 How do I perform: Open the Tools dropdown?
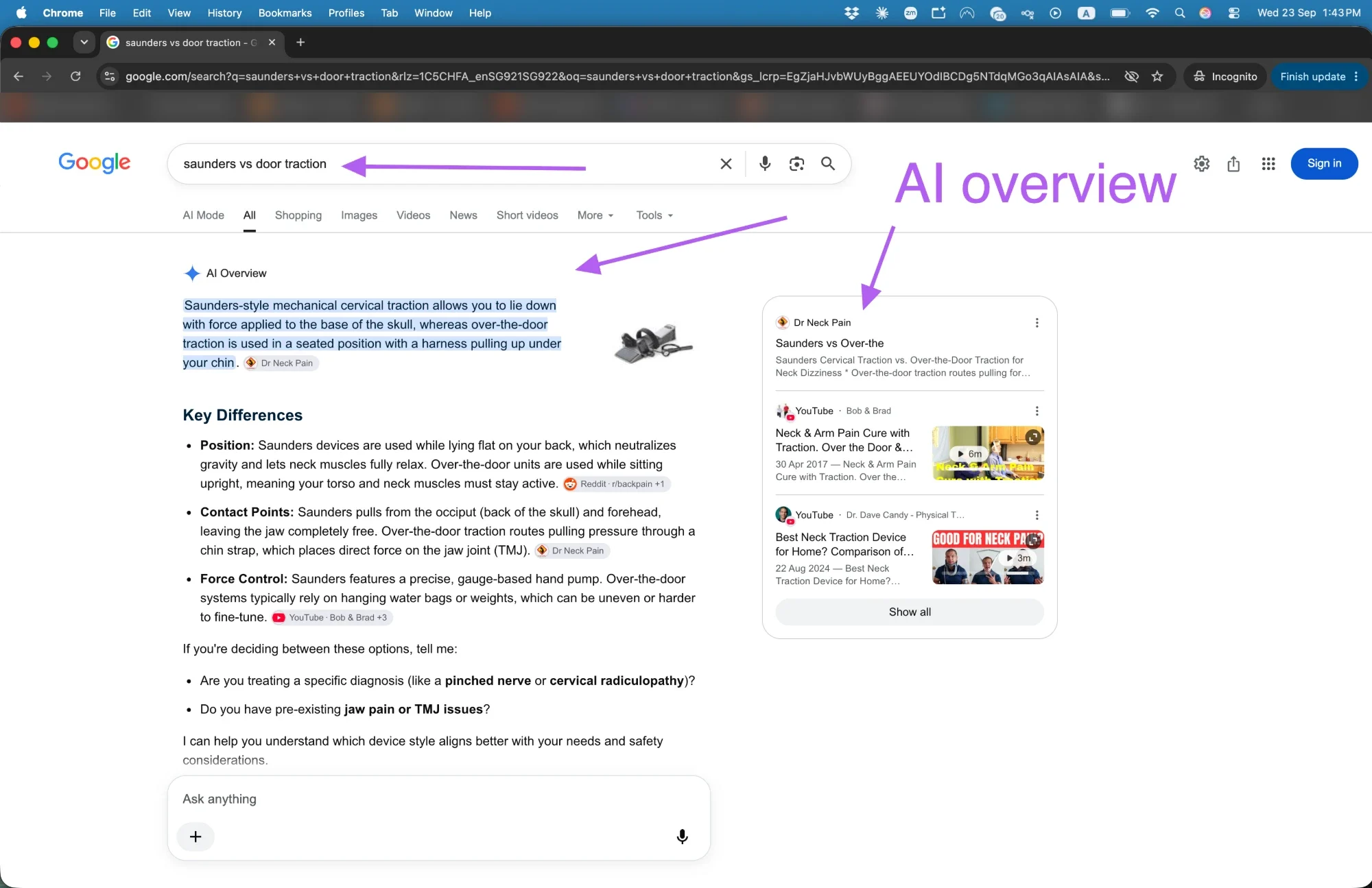(x=654, y=215)
